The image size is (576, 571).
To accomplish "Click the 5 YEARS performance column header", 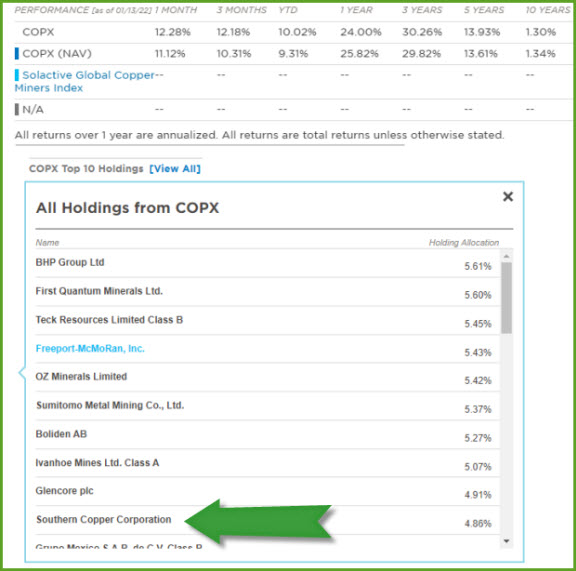I will pyautogui.click(x=484, y=10).
